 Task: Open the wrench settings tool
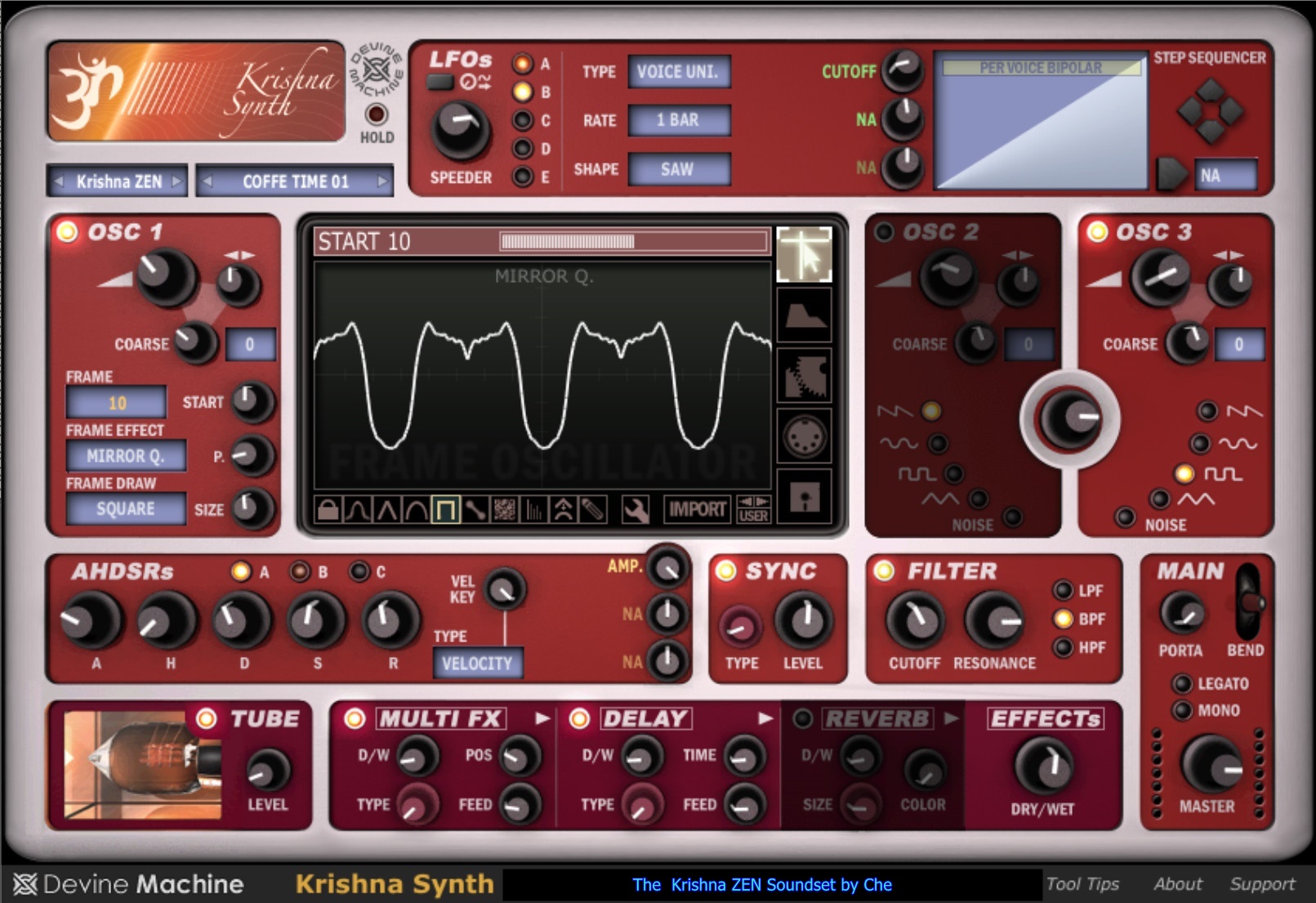(636, 510)
